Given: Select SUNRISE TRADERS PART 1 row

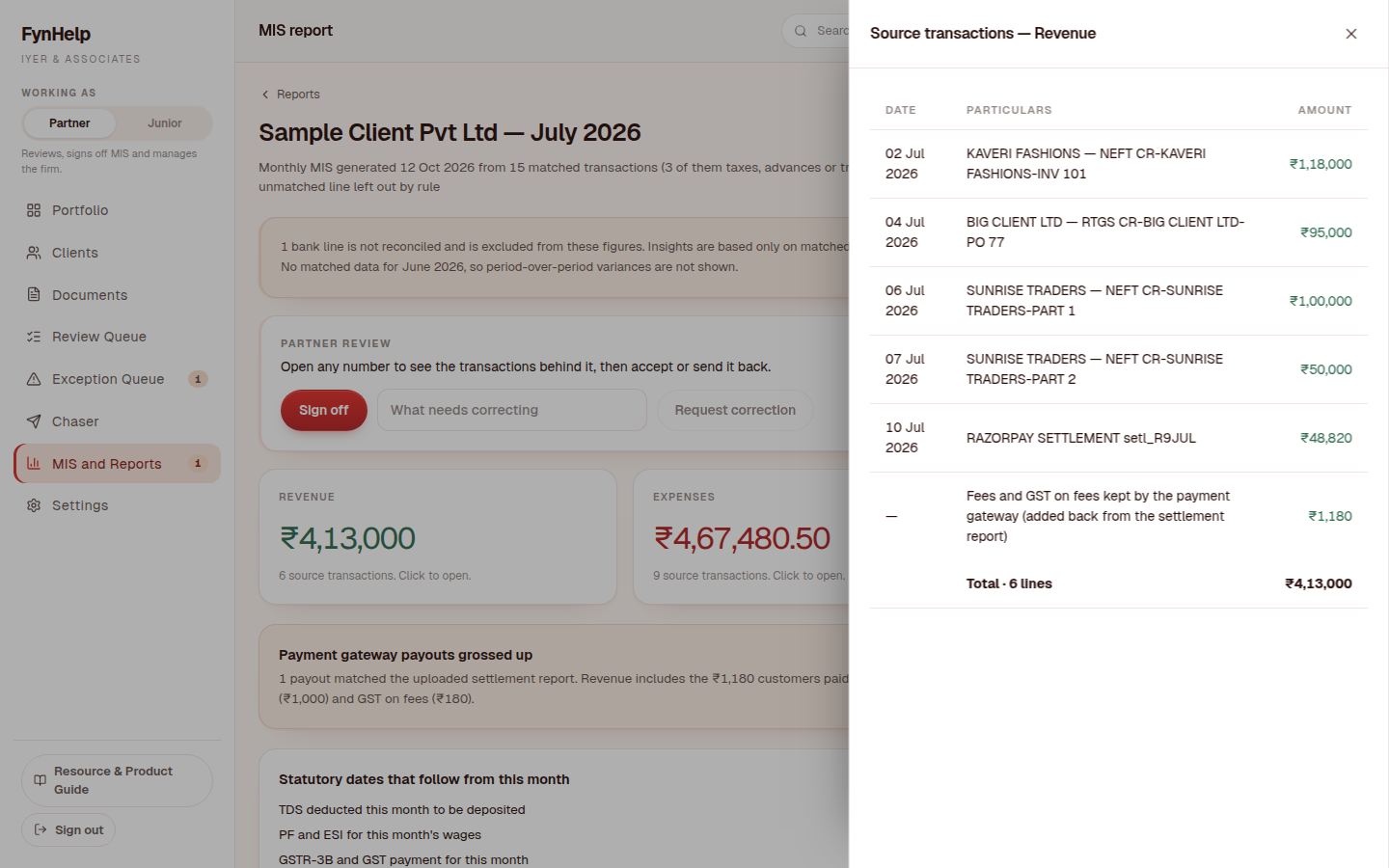Looking at the screenshot, I should point(1119,301).
